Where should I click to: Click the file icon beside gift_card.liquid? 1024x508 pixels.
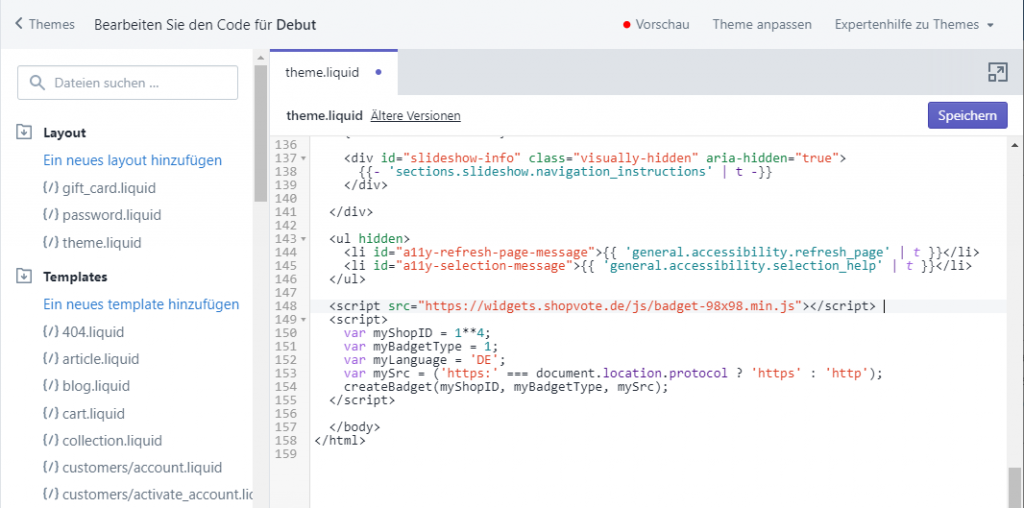point(50,188)
